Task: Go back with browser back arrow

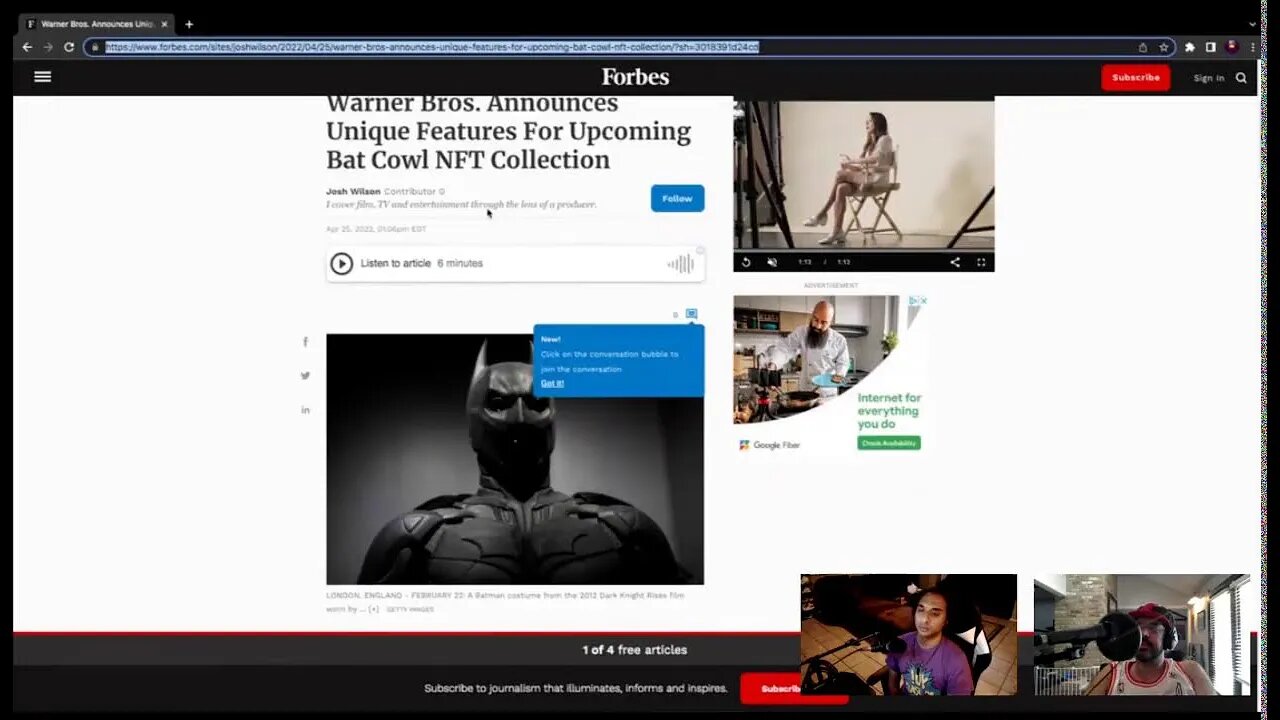Action: coord(27,47)
